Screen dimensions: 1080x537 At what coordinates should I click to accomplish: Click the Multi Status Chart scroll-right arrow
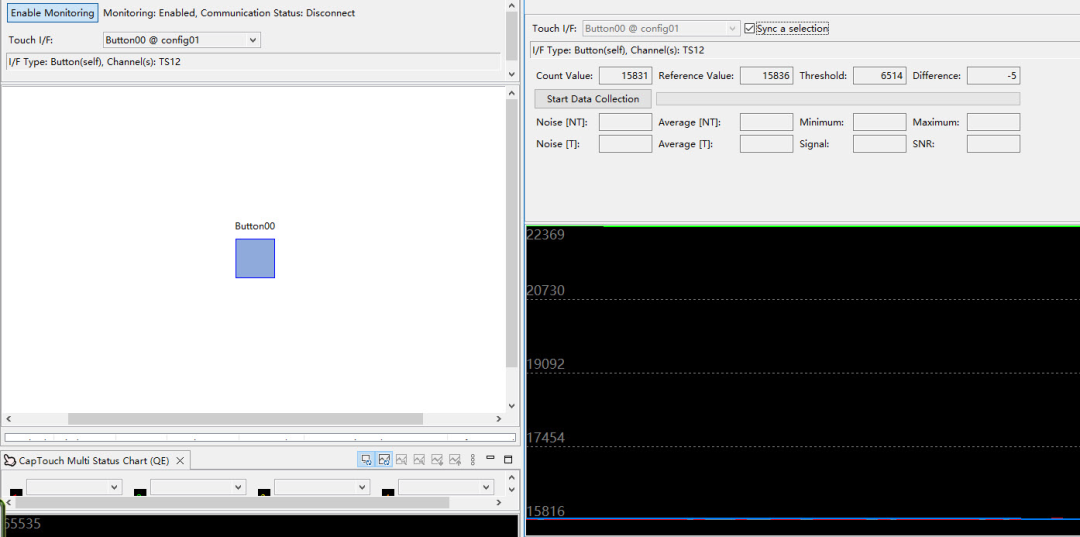click(499, 503)
